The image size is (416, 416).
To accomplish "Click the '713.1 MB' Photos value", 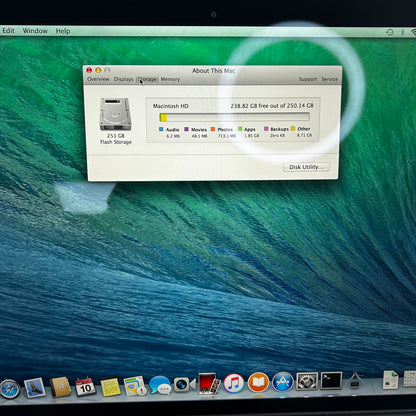I will [x=227, y=136].
